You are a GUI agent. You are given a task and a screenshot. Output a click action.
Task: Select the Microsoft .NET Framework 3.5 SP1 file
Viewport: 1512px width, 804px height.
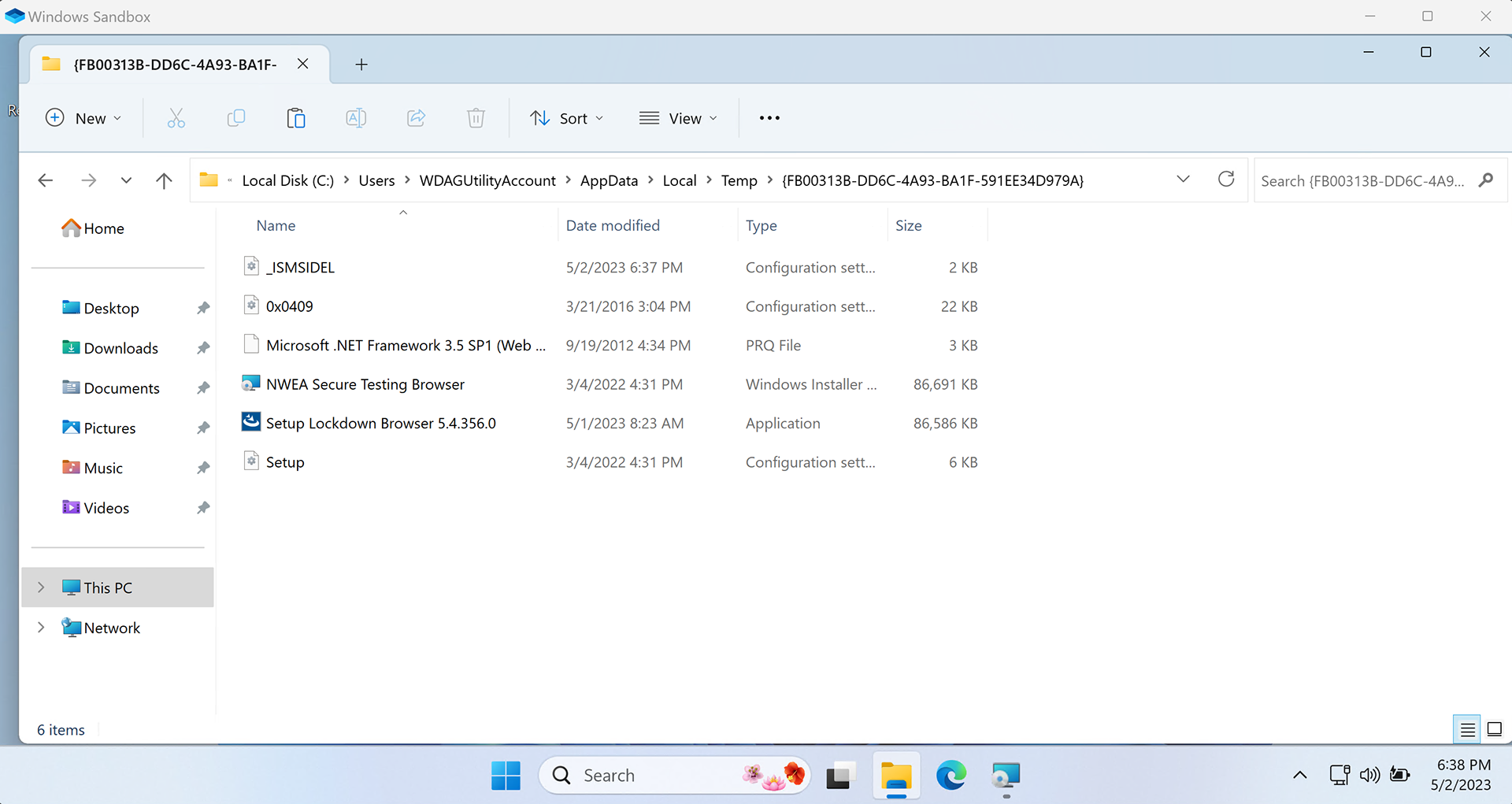click(x=406, y=345)
